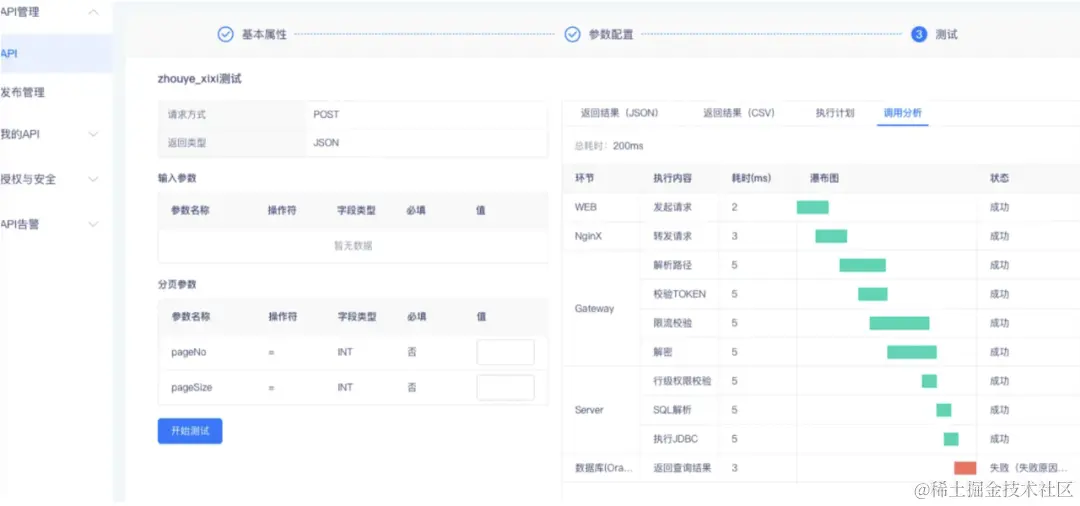Click the 校验TOKEN execution cell
The width and height of the screenshot is (1080, 506).
(x=679, y=294)
